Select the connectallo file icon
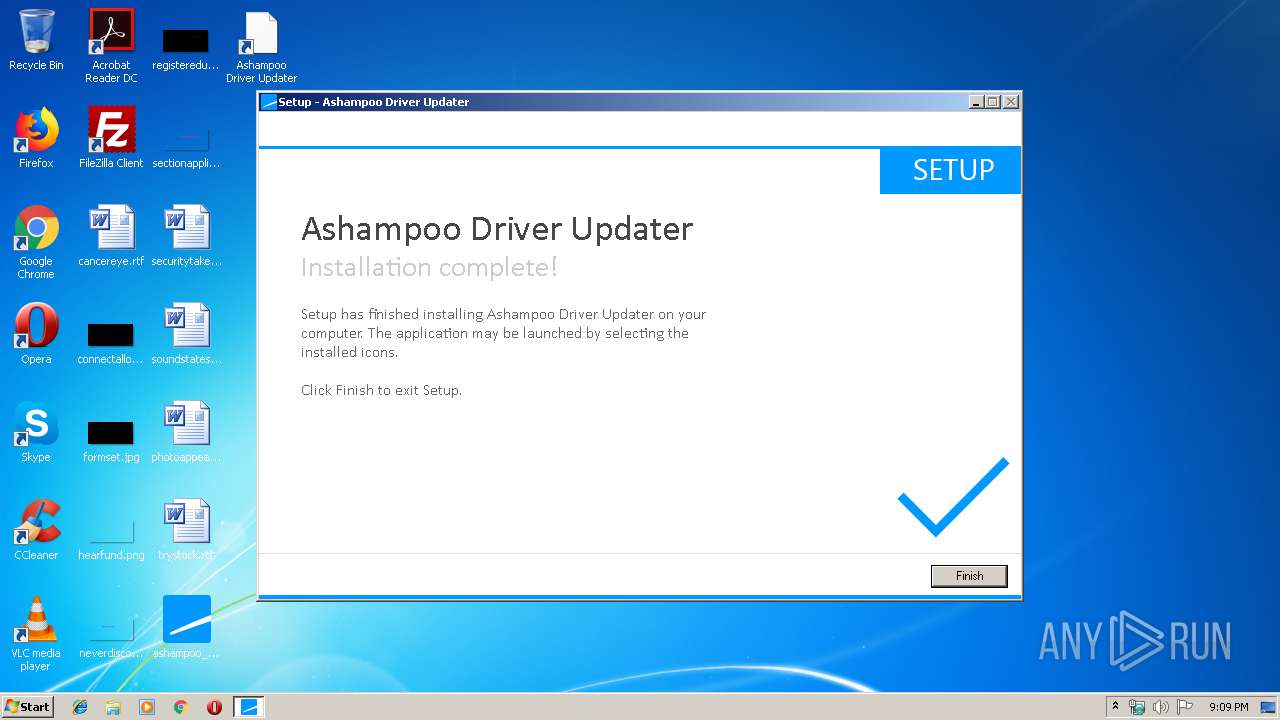This screenshot has height=720, width=1280. pyautogui.click(x=111, y=341)
